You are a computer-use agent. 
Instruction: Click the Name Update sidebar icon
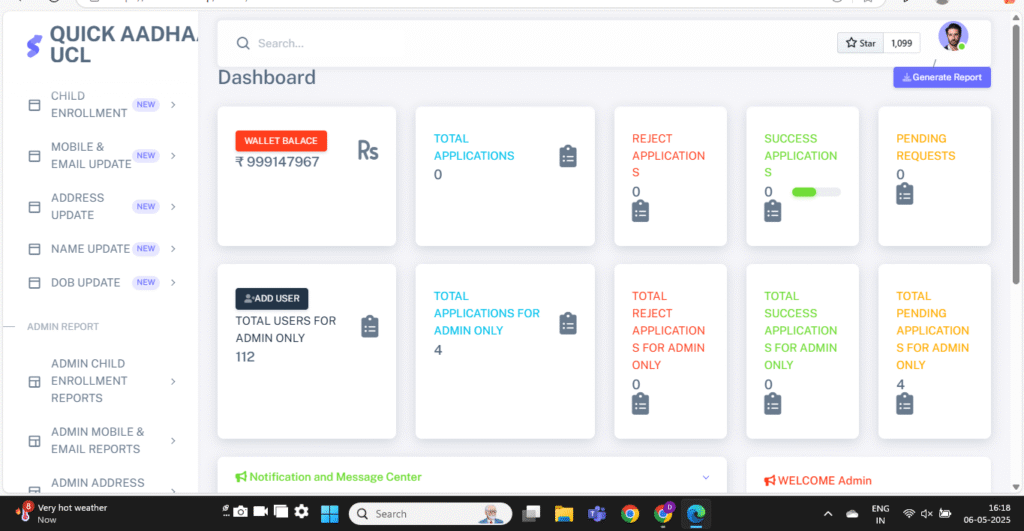coord(35,249)
